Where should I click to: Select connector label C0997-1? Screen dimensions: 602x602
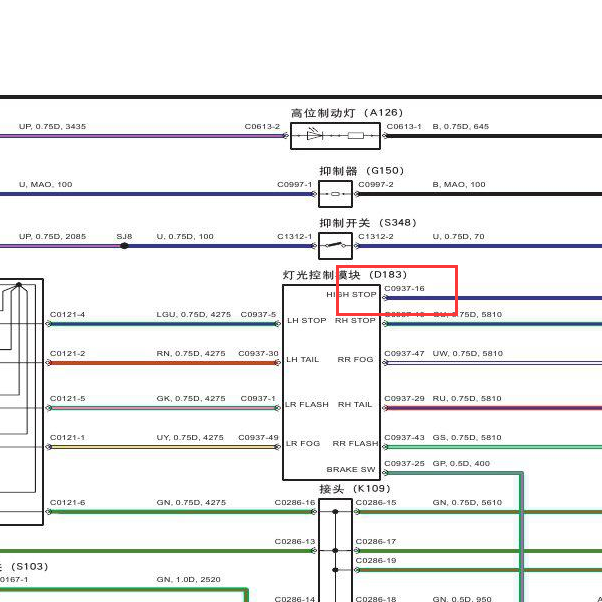[x=295, y=184]
